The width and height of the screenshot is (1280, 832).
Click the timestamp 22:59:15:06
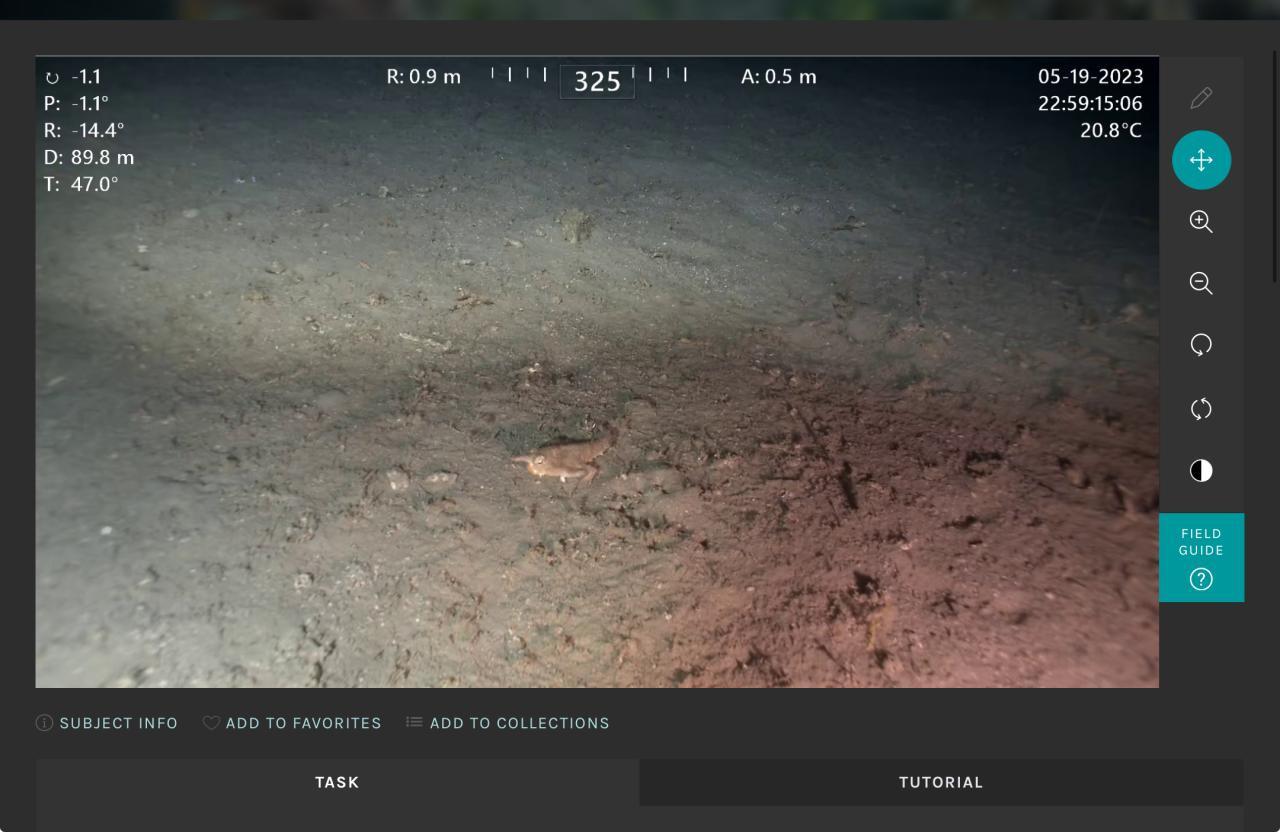(x=1090, y=103)
